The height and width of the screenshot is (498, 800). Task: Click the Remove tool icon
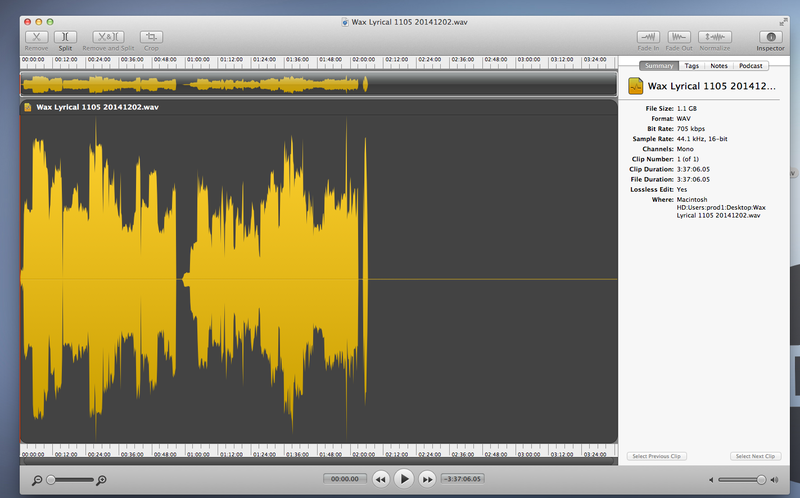36,36
